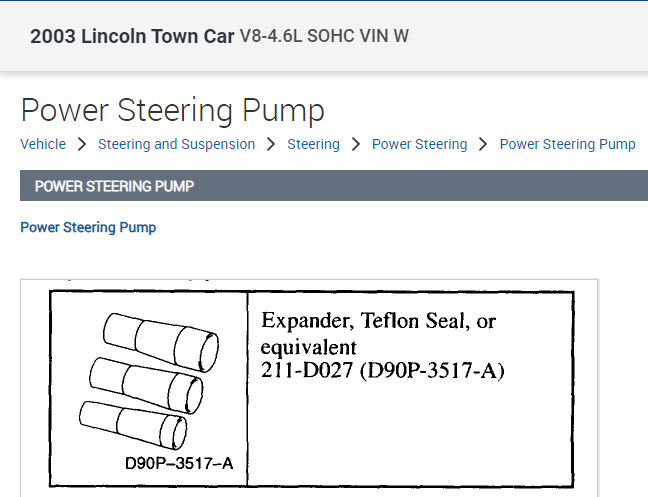Click the large Power Steering Pump page title
This screenshot has height=497, width=648.
[172, 110]
